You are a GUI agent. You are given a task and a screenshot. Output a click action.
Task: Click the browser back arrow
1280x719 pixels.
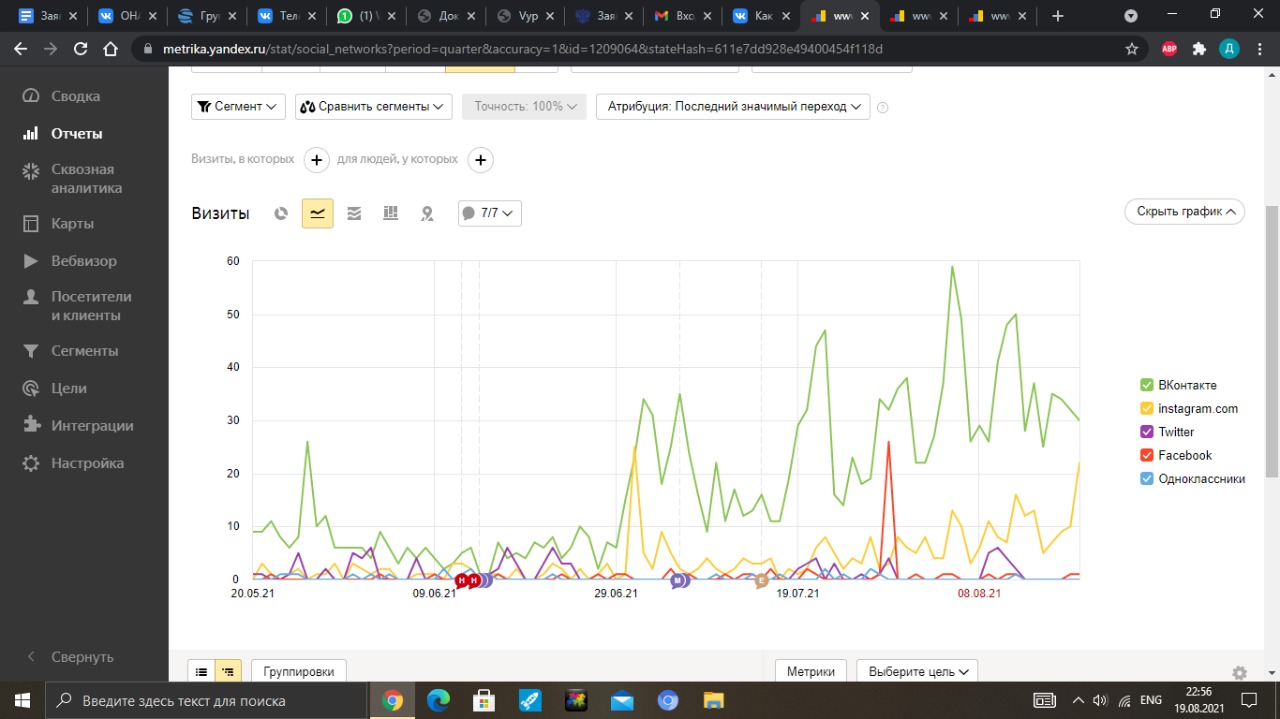[21, 49]
